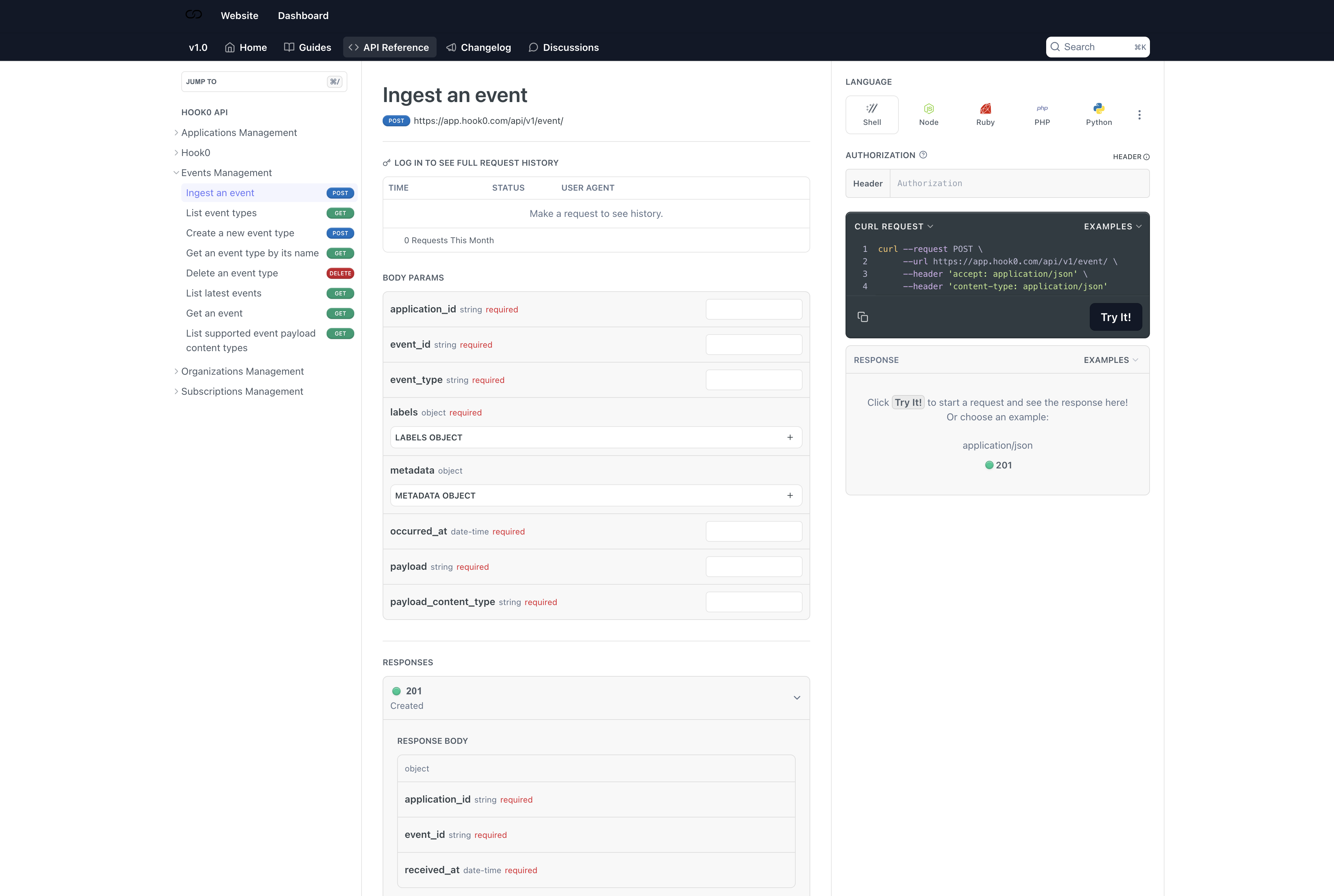Collapse the 201 Created response
The image size is (1334, 896).
tap(797, 698)
